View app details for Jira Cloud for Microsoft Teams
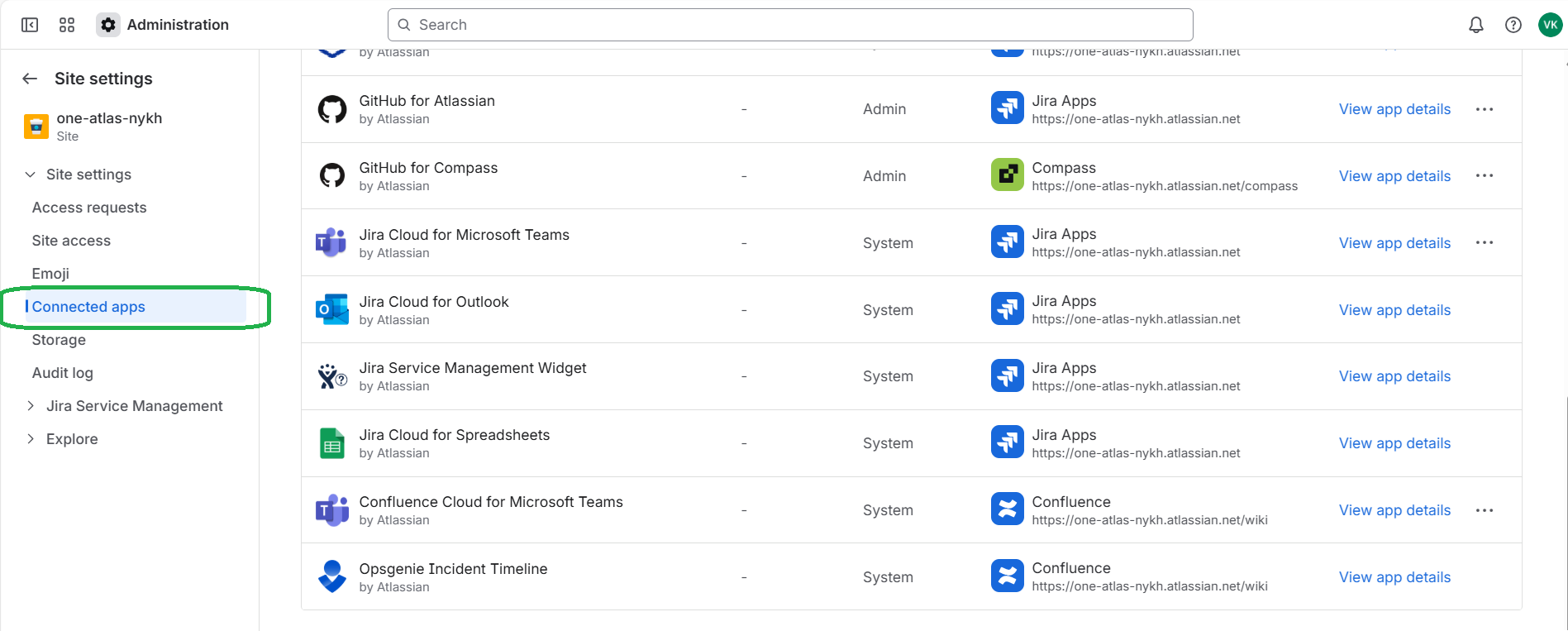 (1394, 243)
